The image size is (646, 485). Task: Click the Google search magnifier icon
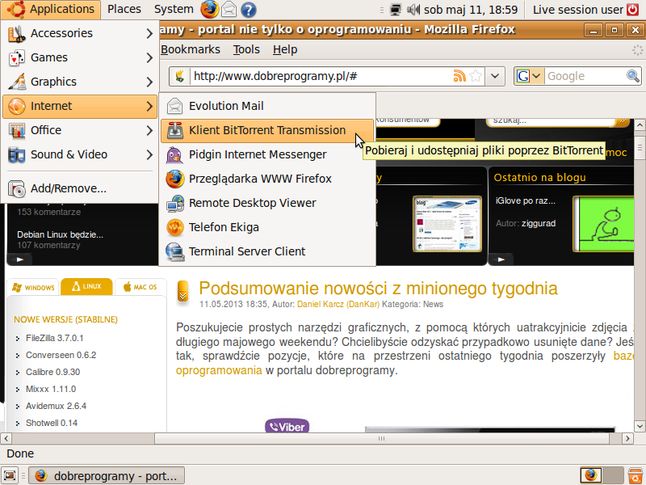coord(632,76)
